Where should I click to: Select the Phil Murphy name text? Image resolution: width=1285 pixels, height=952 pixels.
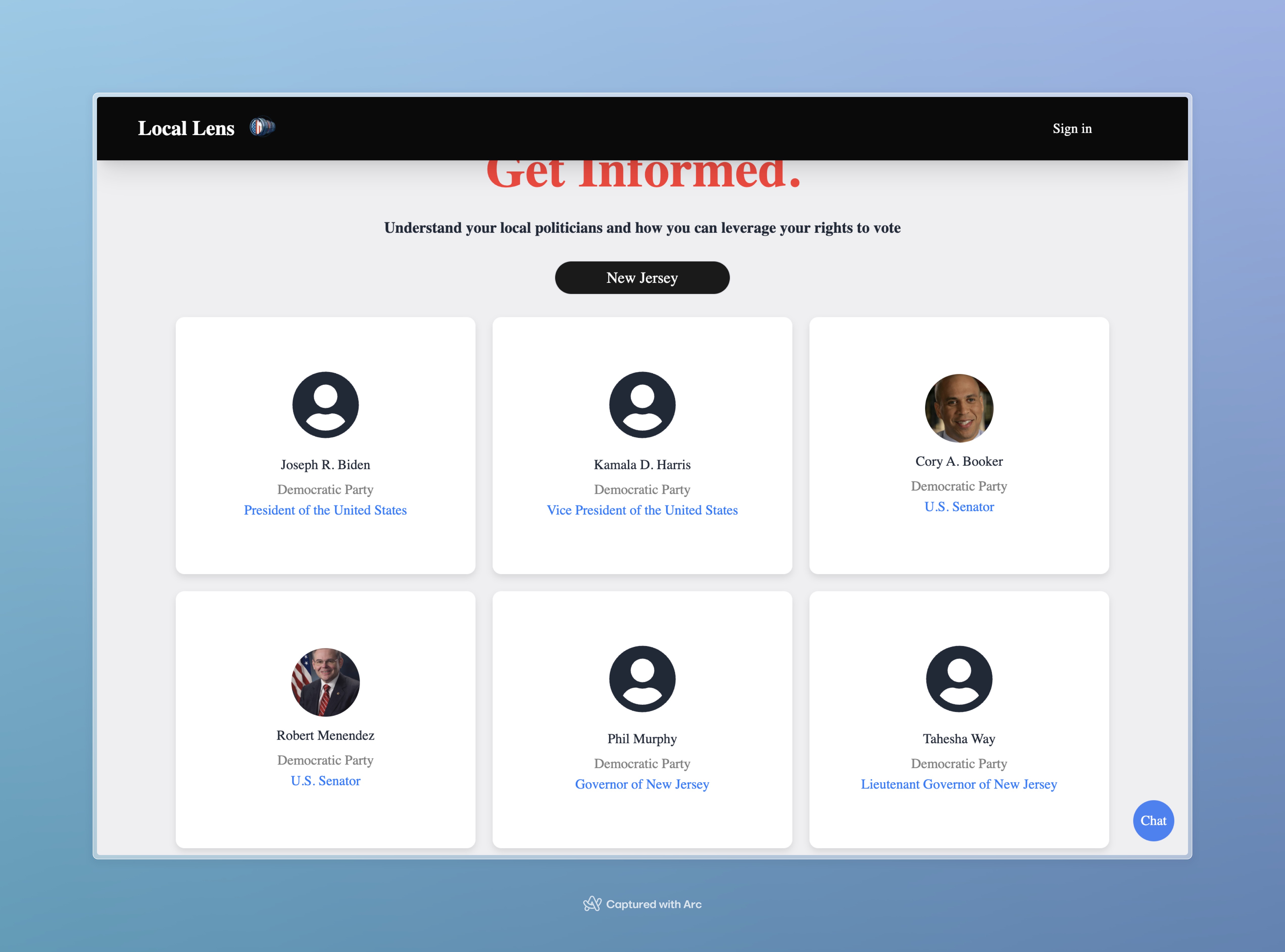pos(642,739)
